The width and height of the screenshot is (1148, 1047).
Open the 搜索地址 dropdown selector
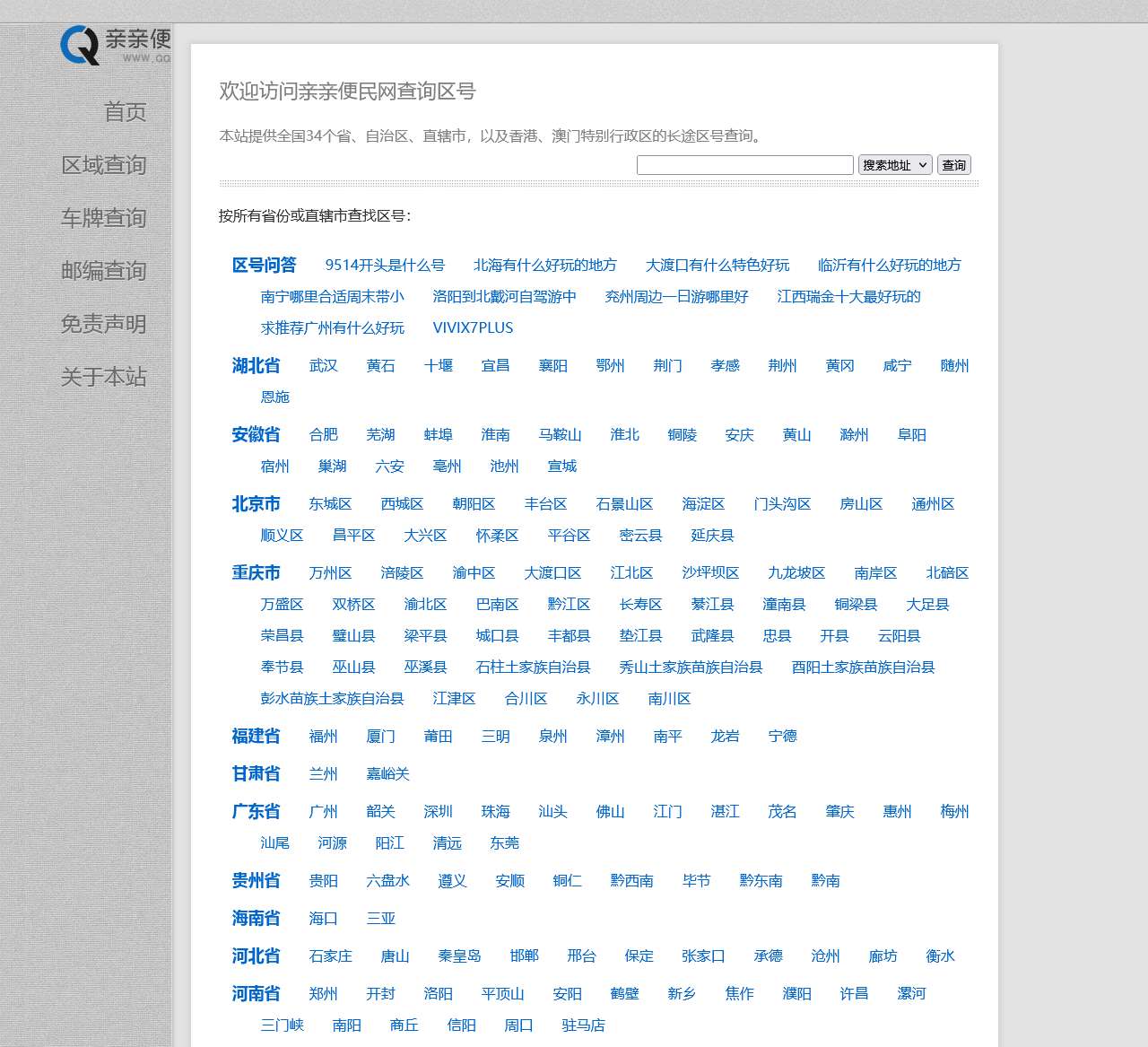[893, 164]
